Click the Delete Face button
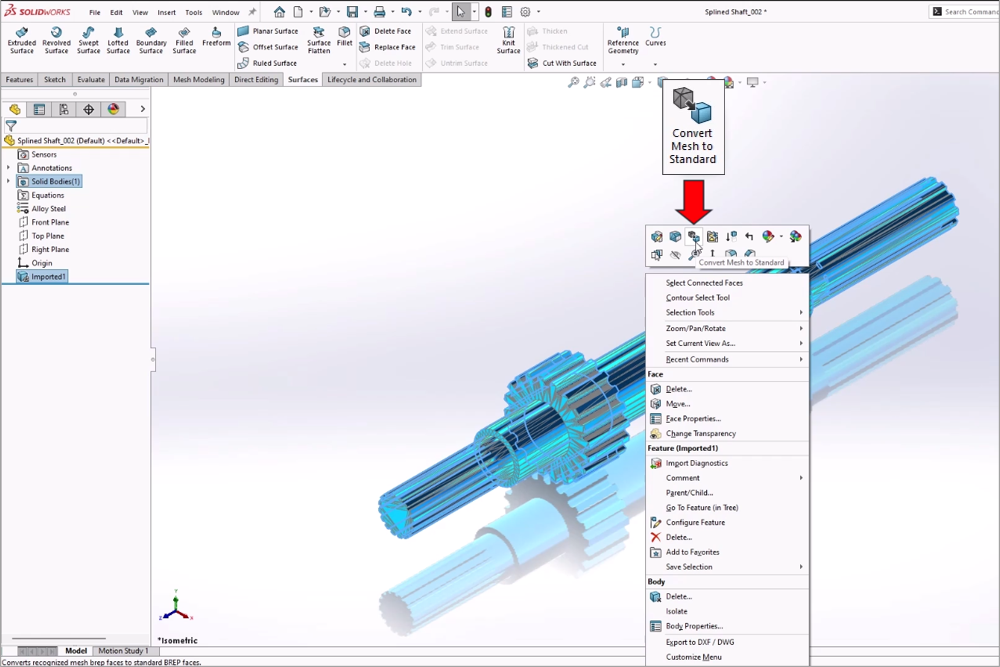 click(385, 31)
